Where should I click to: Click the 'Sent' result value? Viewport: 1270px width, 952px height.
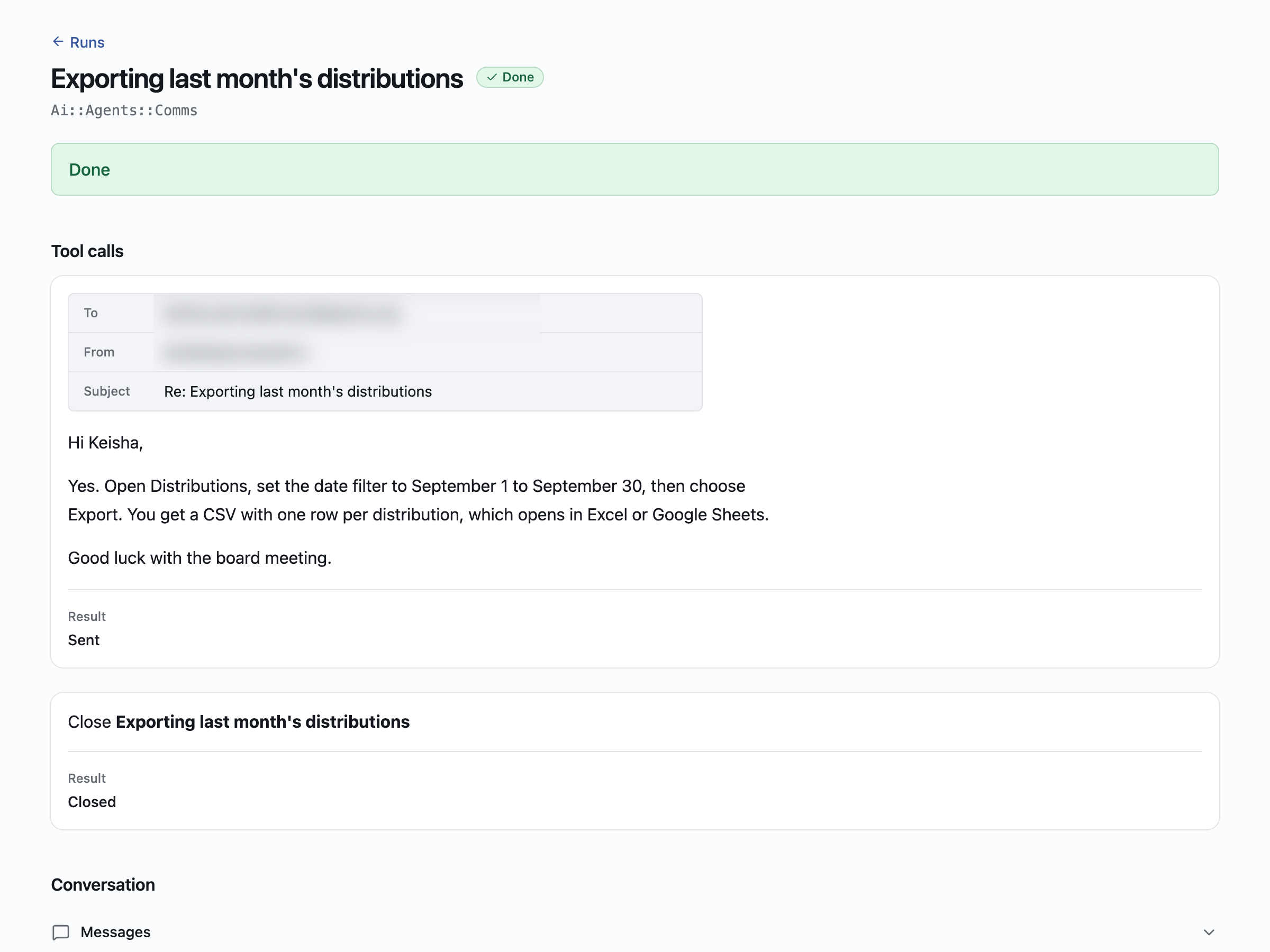84,640
